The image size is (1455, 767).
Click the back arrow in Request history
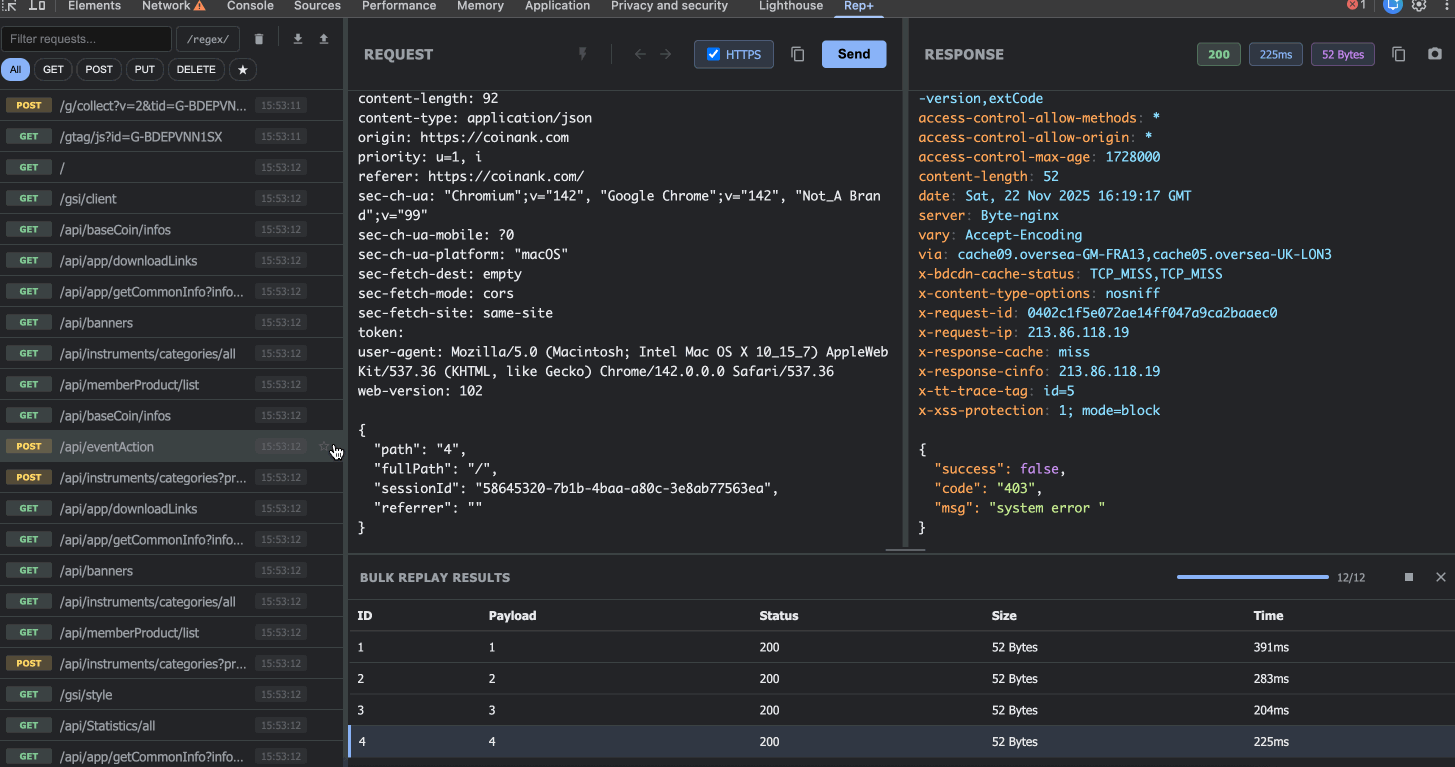[640, 54]
